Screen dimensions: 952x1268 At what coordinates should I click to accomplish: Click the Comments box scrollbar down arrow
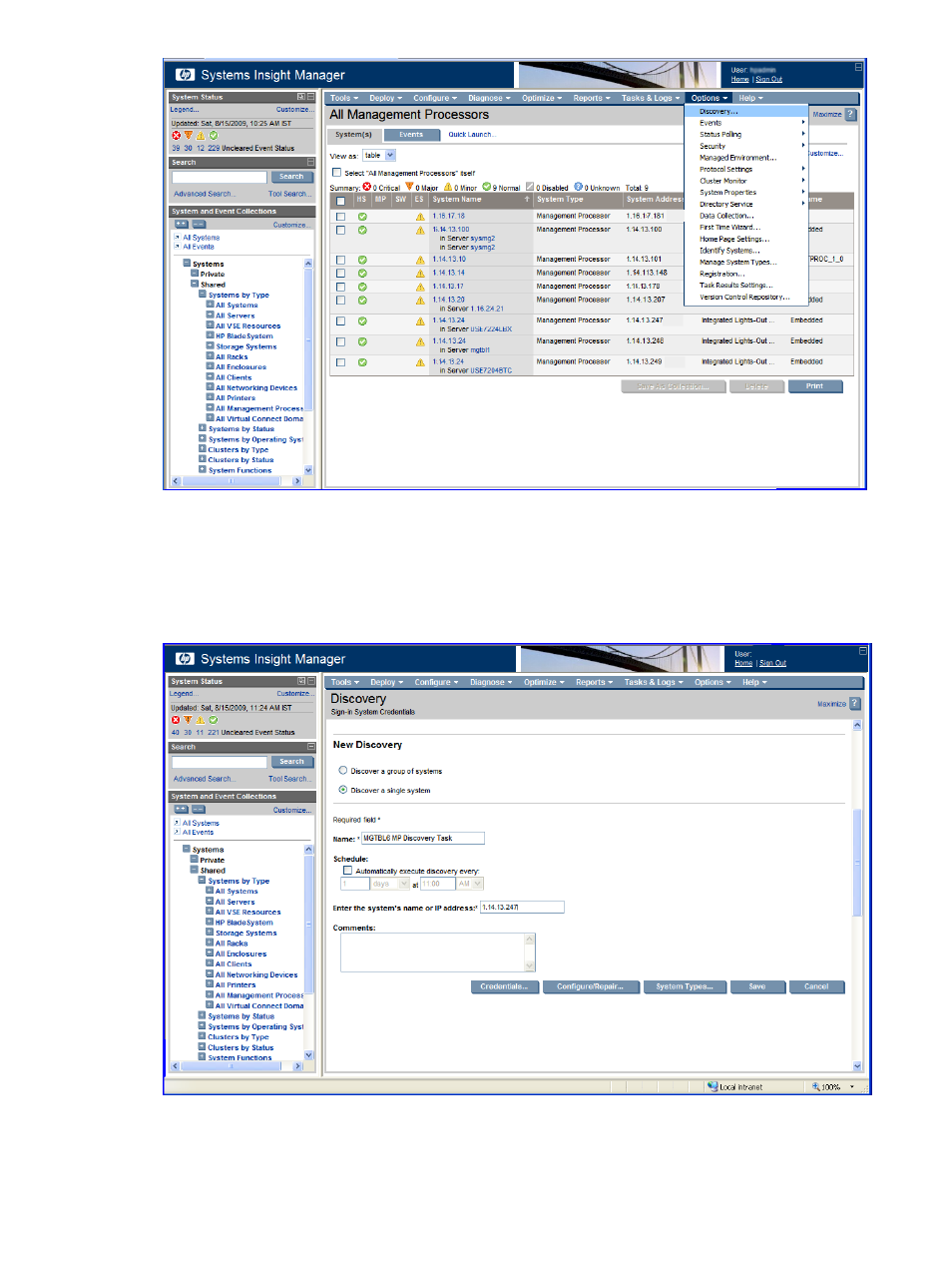[530, 966]
